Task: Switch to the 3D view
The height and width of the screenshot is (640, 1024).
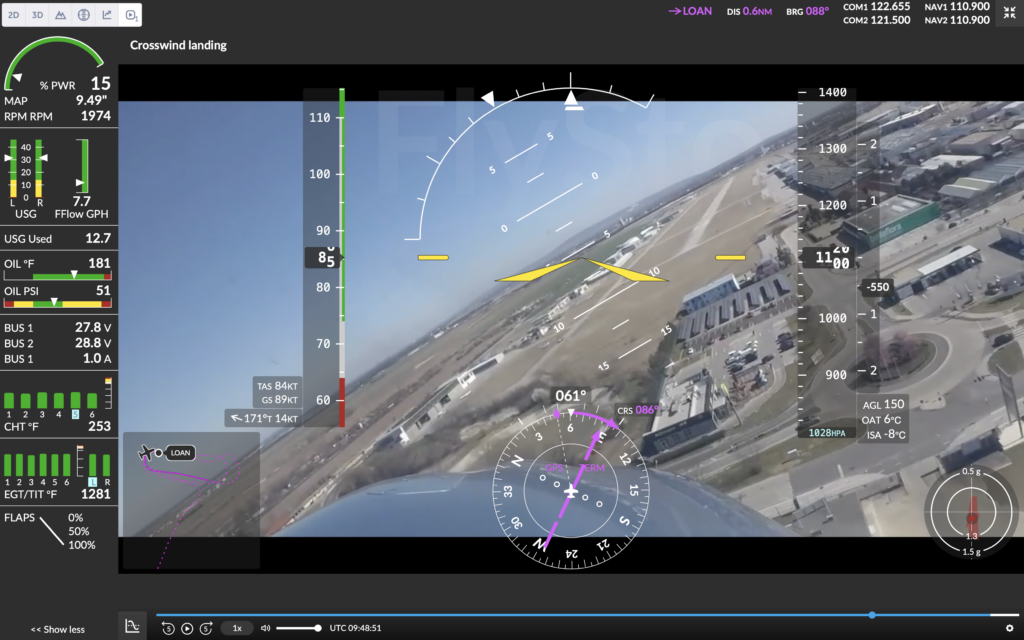Action: pos(38,15)
